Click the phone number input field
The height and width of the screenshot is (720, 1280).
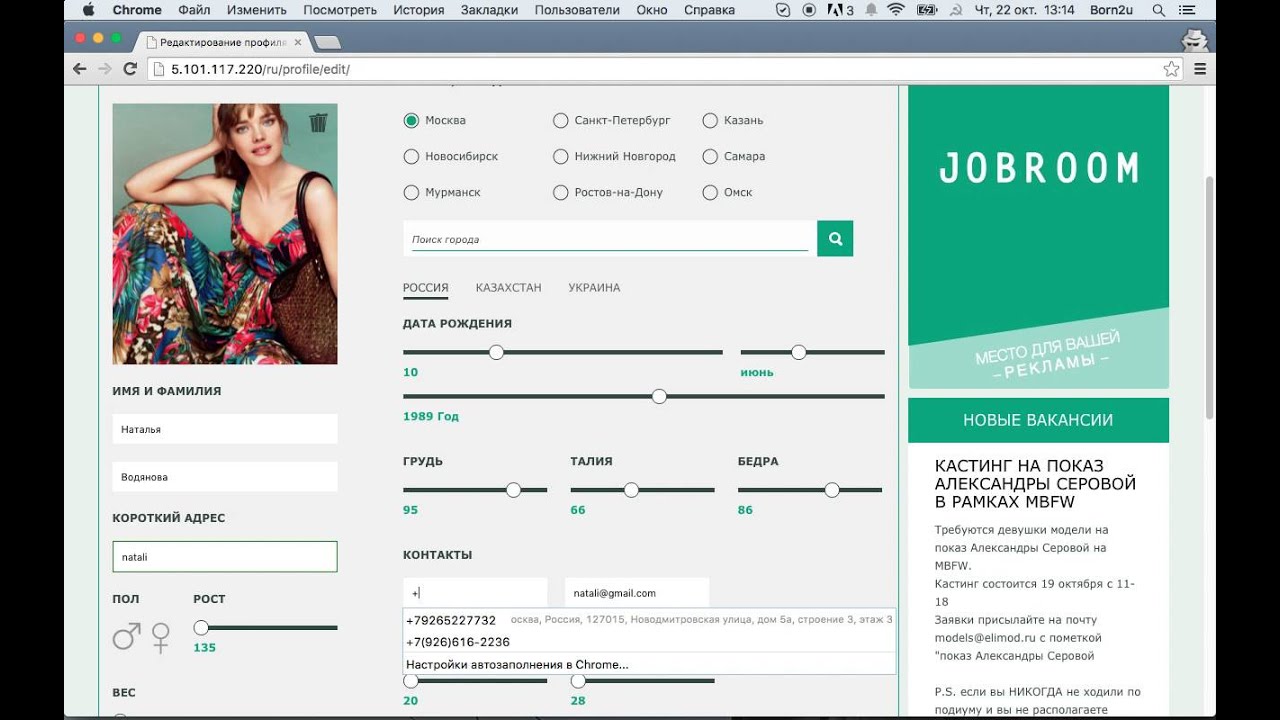(x=475, y=593)
